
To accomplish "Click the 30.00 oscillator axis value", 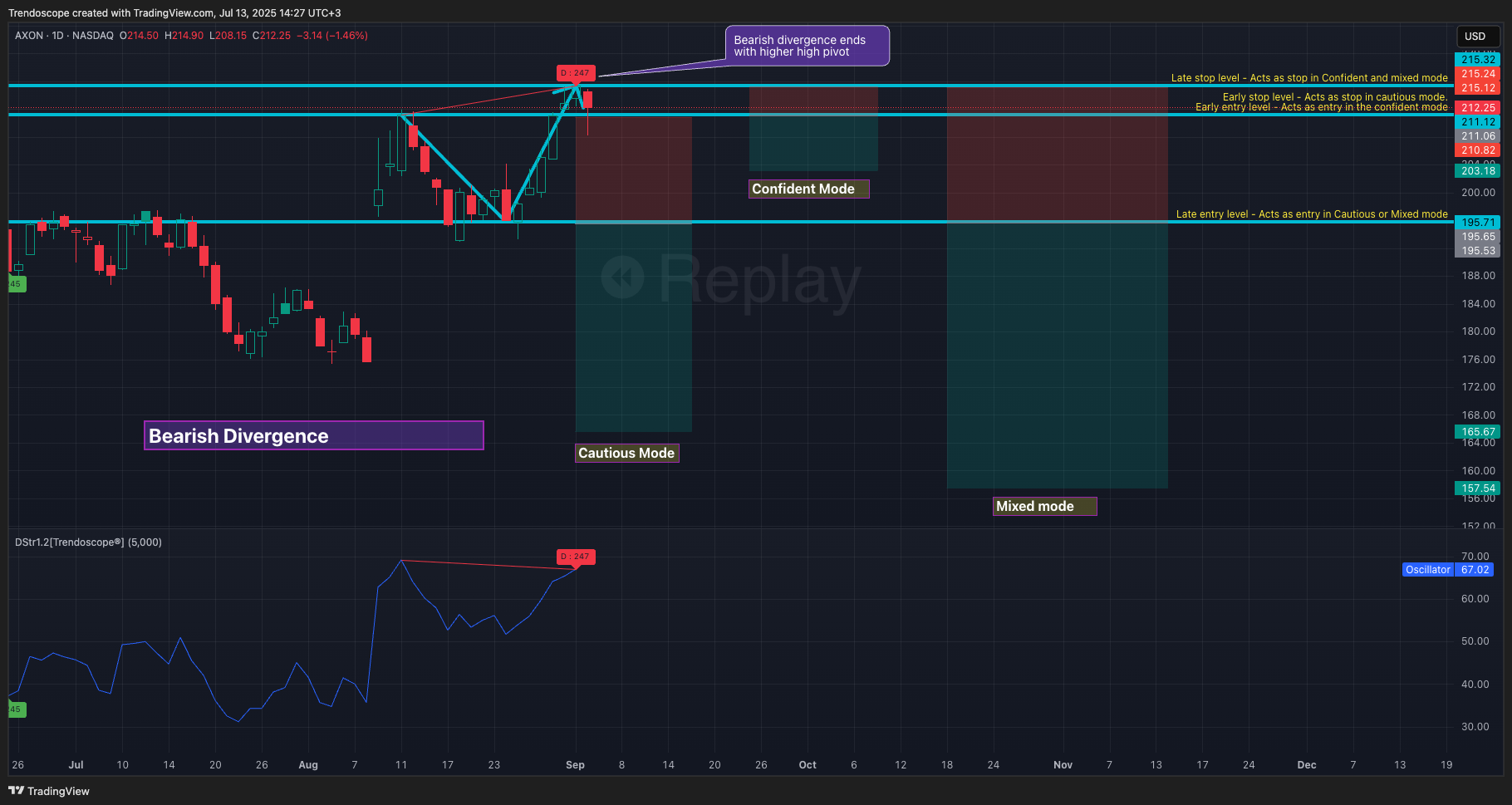I will (x=1475, y=727).
